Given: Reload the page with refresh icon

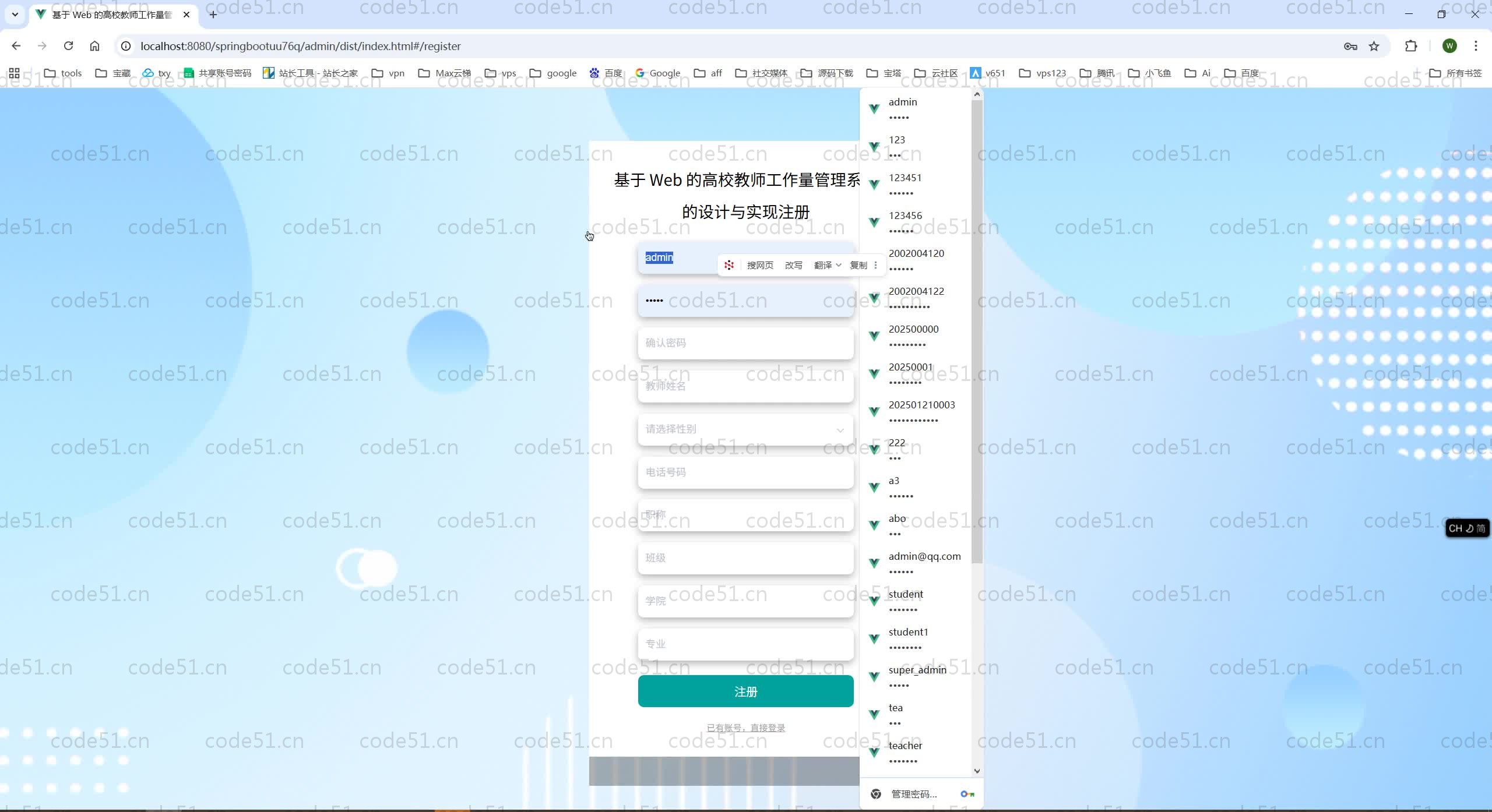Looking at the screenshot, I should point(68,46).
